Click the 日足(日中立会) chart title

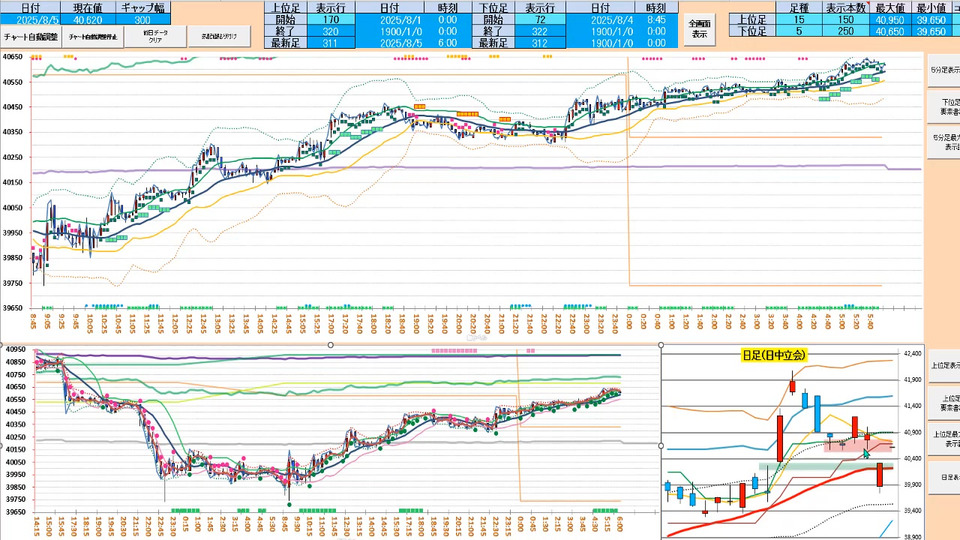[774, 355]
